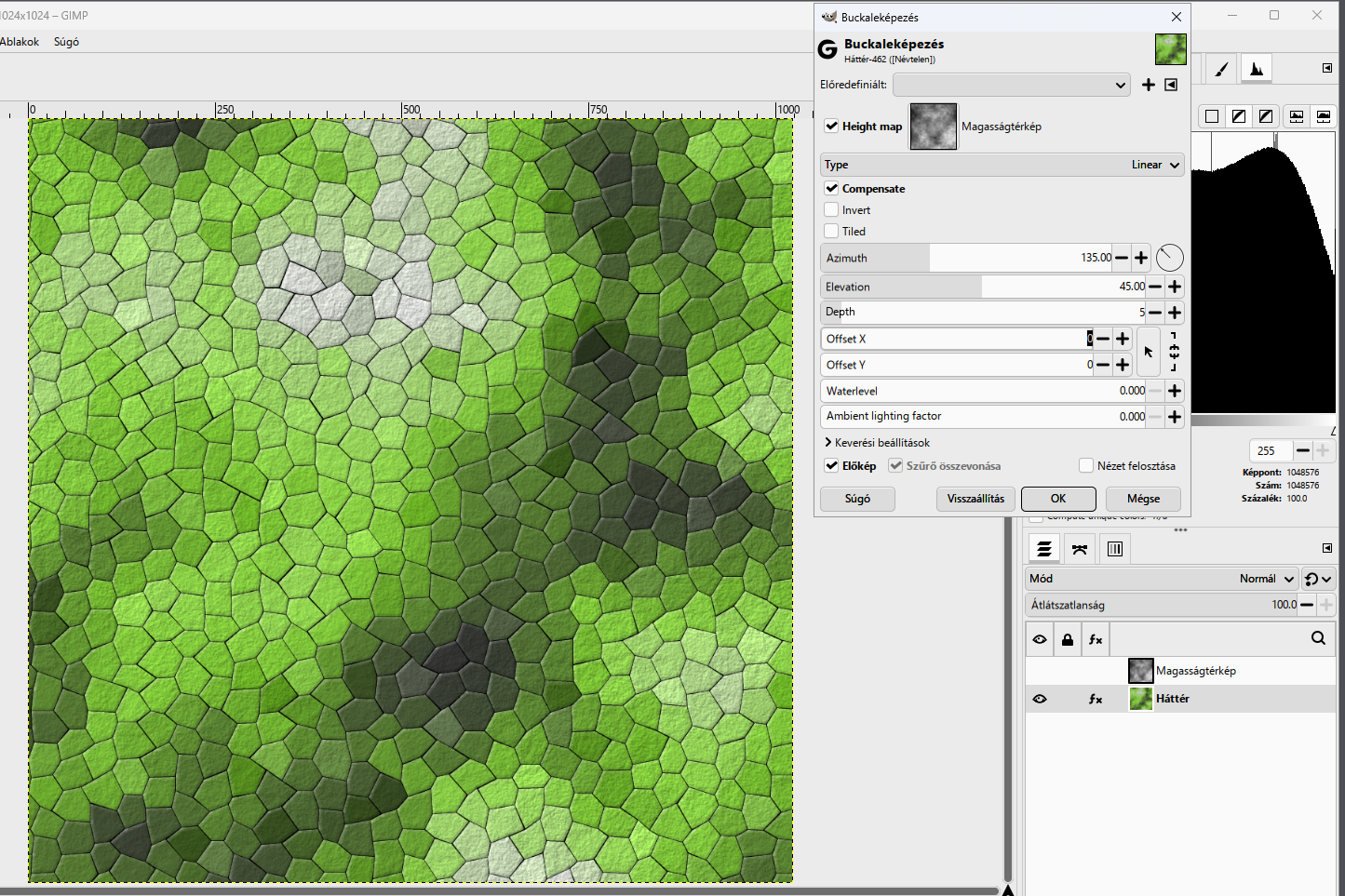Pick offset coordinates with the pointer icon
This screenshot has width=1345, height=896.
pos(1149,352)
